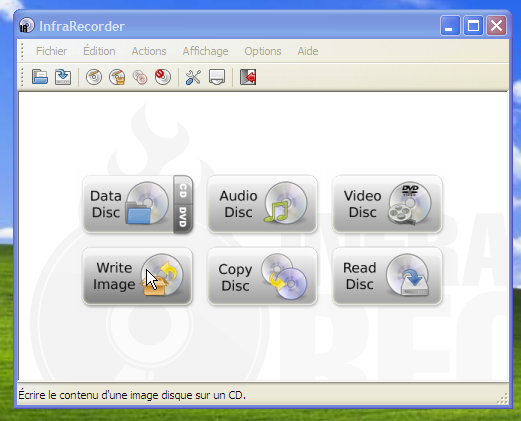Click the exit red arrow toolbar icon
Viewport: 521px width, 421px height.
point(248,77)
